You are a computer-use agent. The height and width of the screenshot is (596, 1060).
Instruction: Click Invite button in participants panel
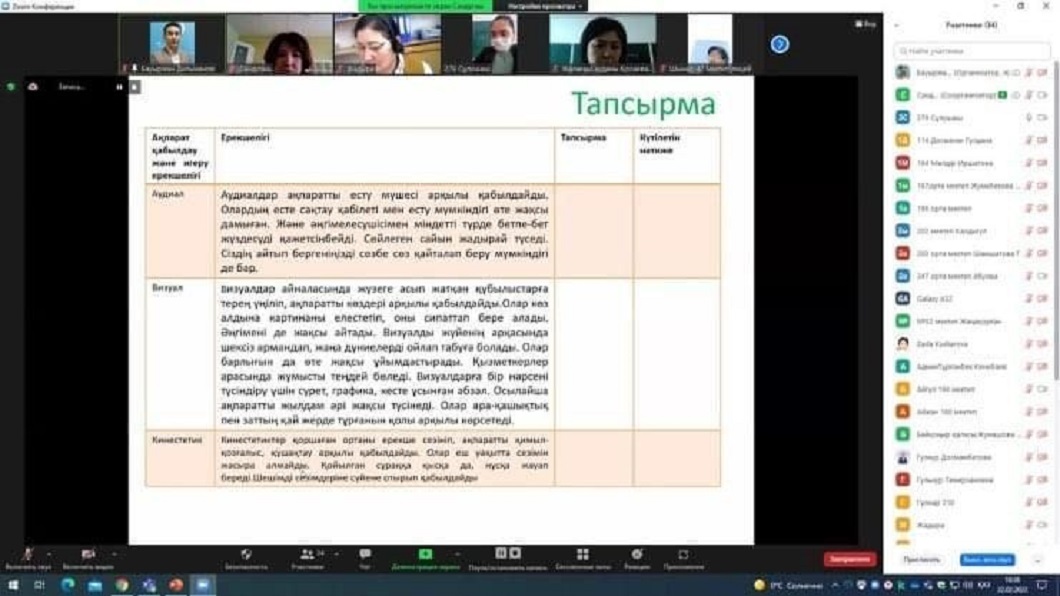click(921, 560)
